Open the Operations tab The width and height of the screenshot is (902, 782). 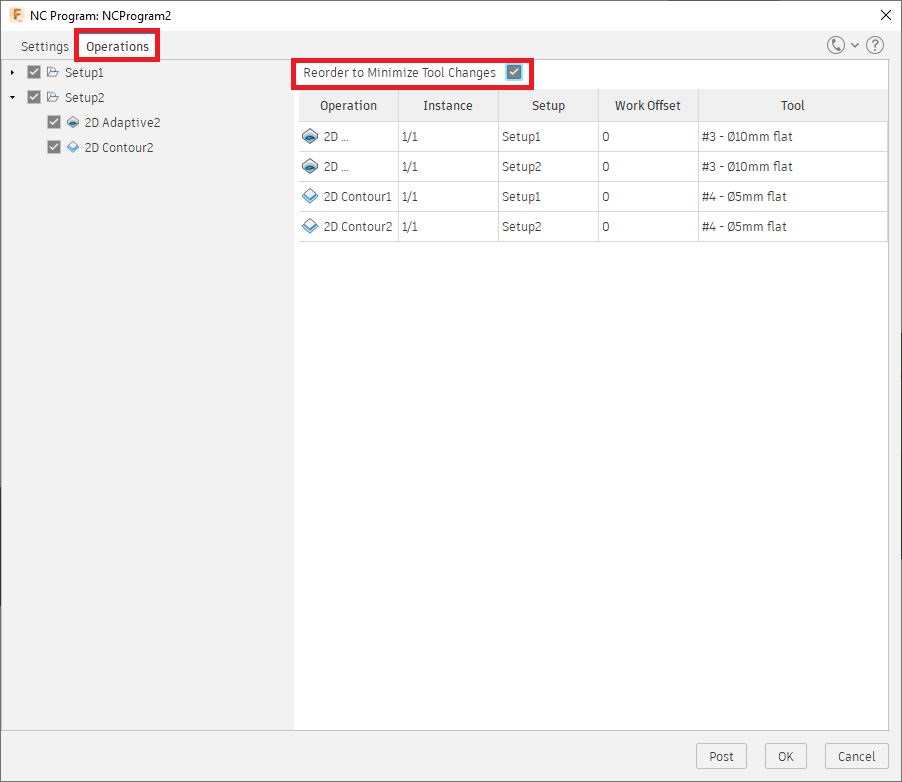(x=117, y=46)
